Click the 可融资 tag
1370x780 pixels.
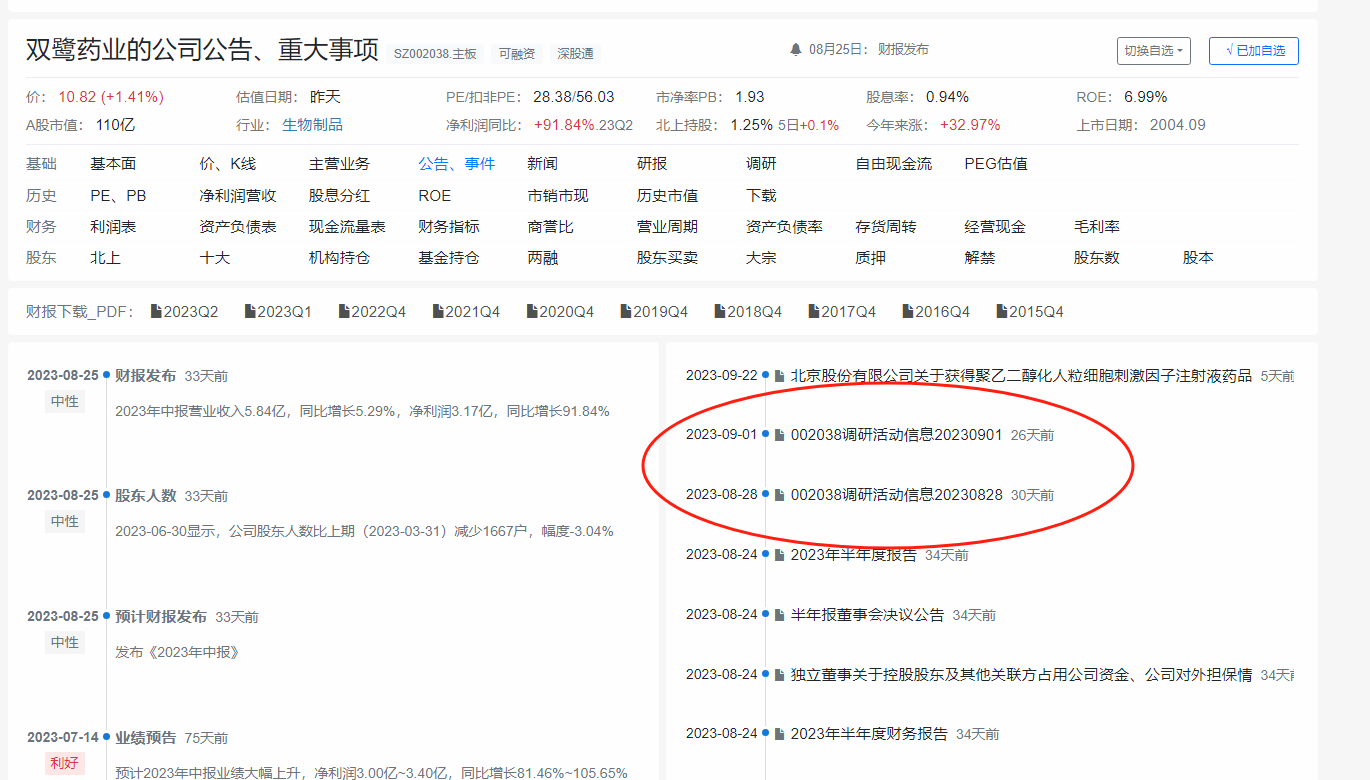click(517, 54)
